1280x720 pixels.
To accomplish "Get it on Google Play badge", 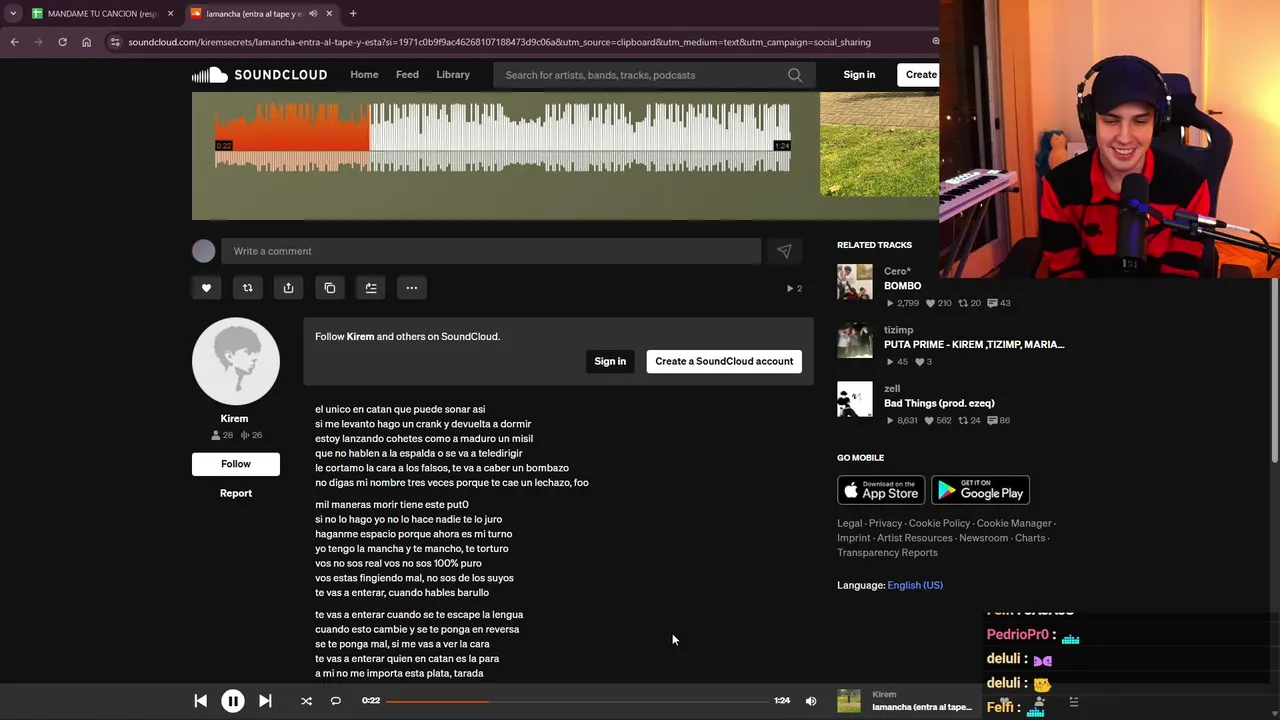I will coord(980,490).
